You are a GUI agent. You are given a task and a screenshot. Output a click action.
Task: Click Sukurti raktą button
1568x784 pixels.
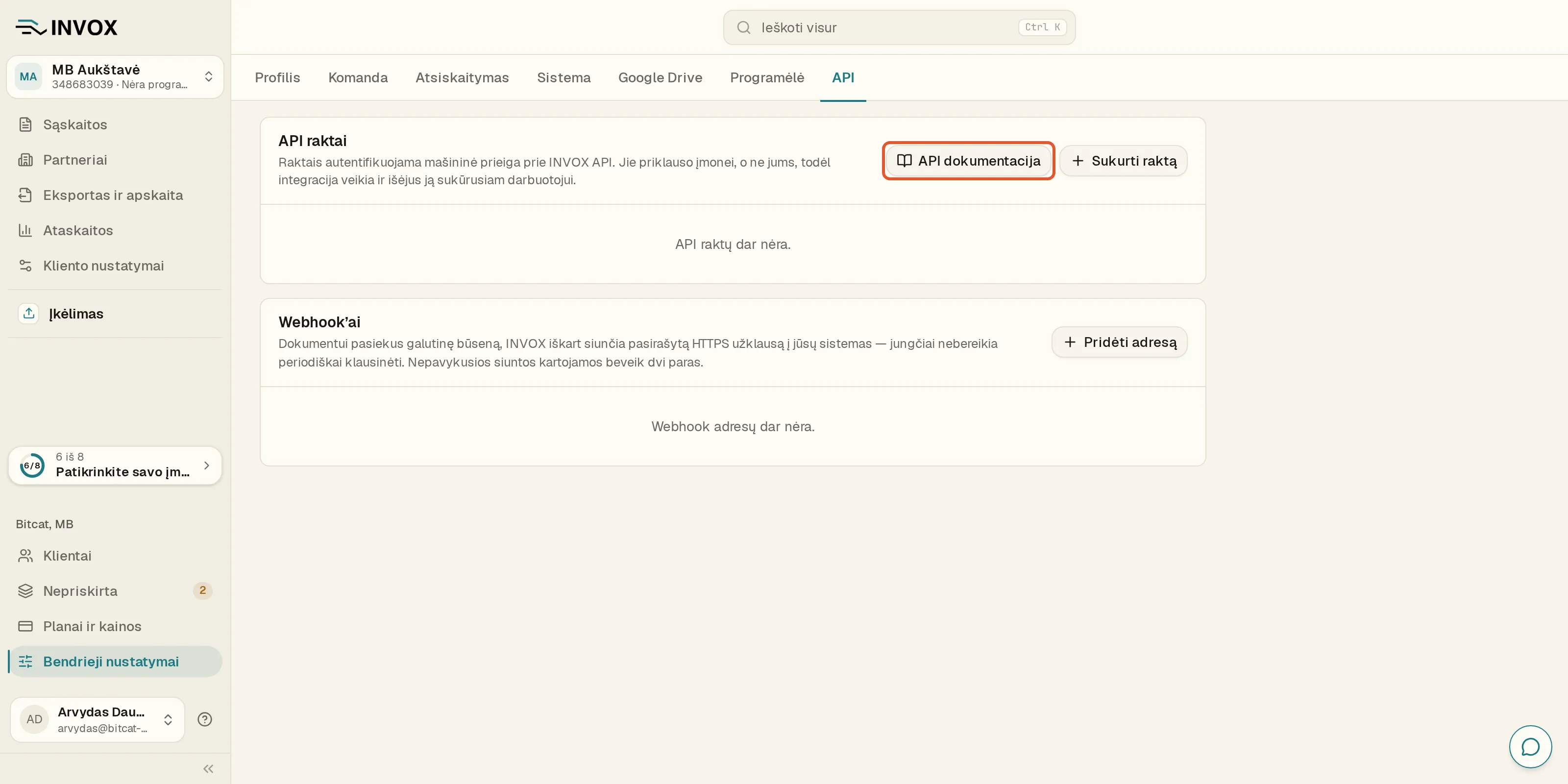(1123, 161)
